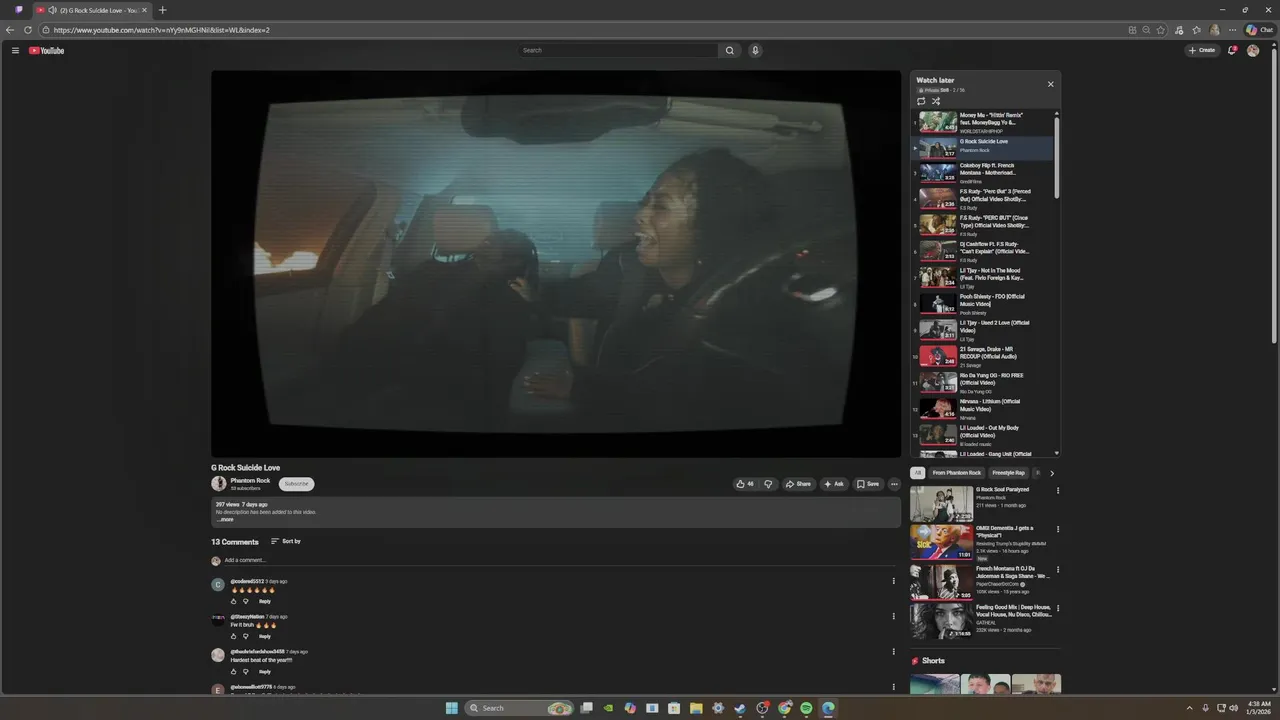Toggle loop for the Watch later playlist
1280x720 pixels.
coord(921,101)
